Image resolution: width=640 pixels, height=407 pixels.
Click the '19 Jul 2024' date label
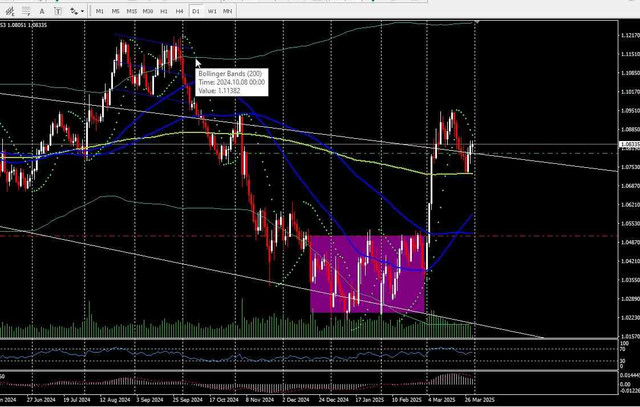click(x=76, y=400)
